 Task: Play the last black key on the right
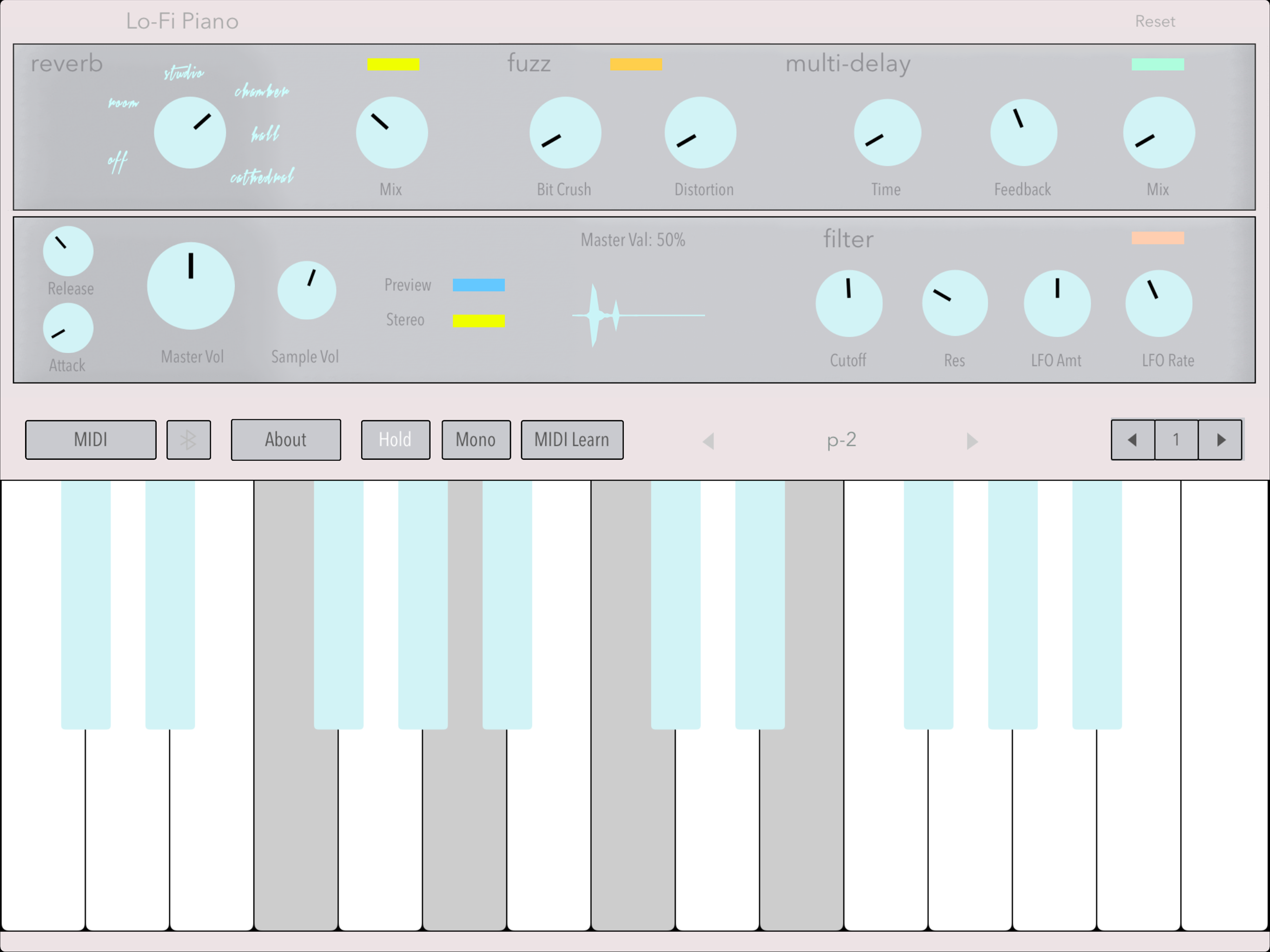click(1097, 605)
